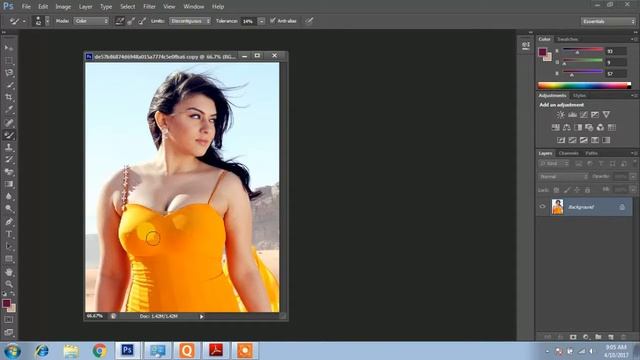Select the Horizontal Type tool
This screenshot has height=360, width=640.
[9, 234]
